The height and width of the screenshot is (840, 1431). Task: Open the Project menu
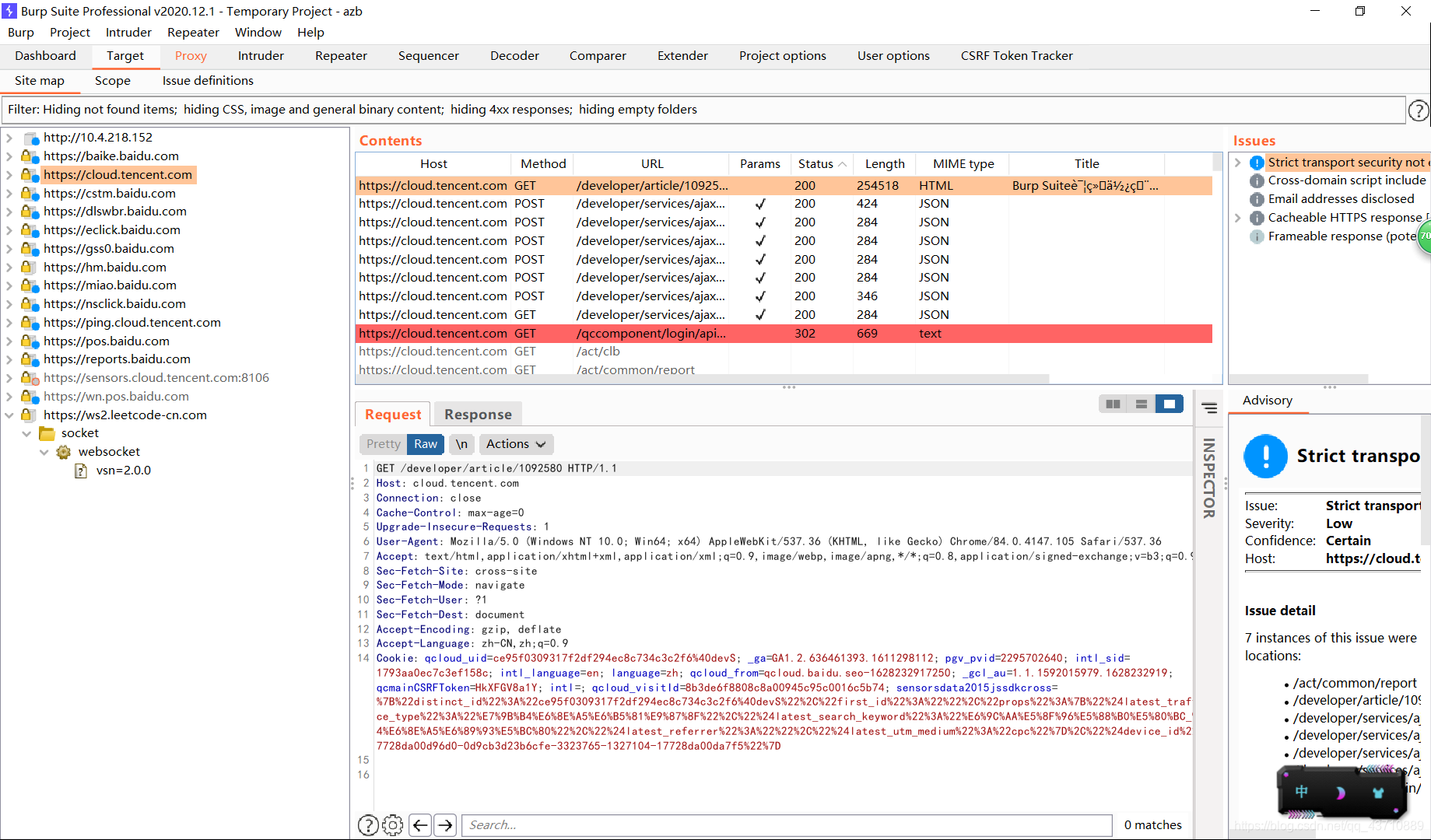coord(70,33)
